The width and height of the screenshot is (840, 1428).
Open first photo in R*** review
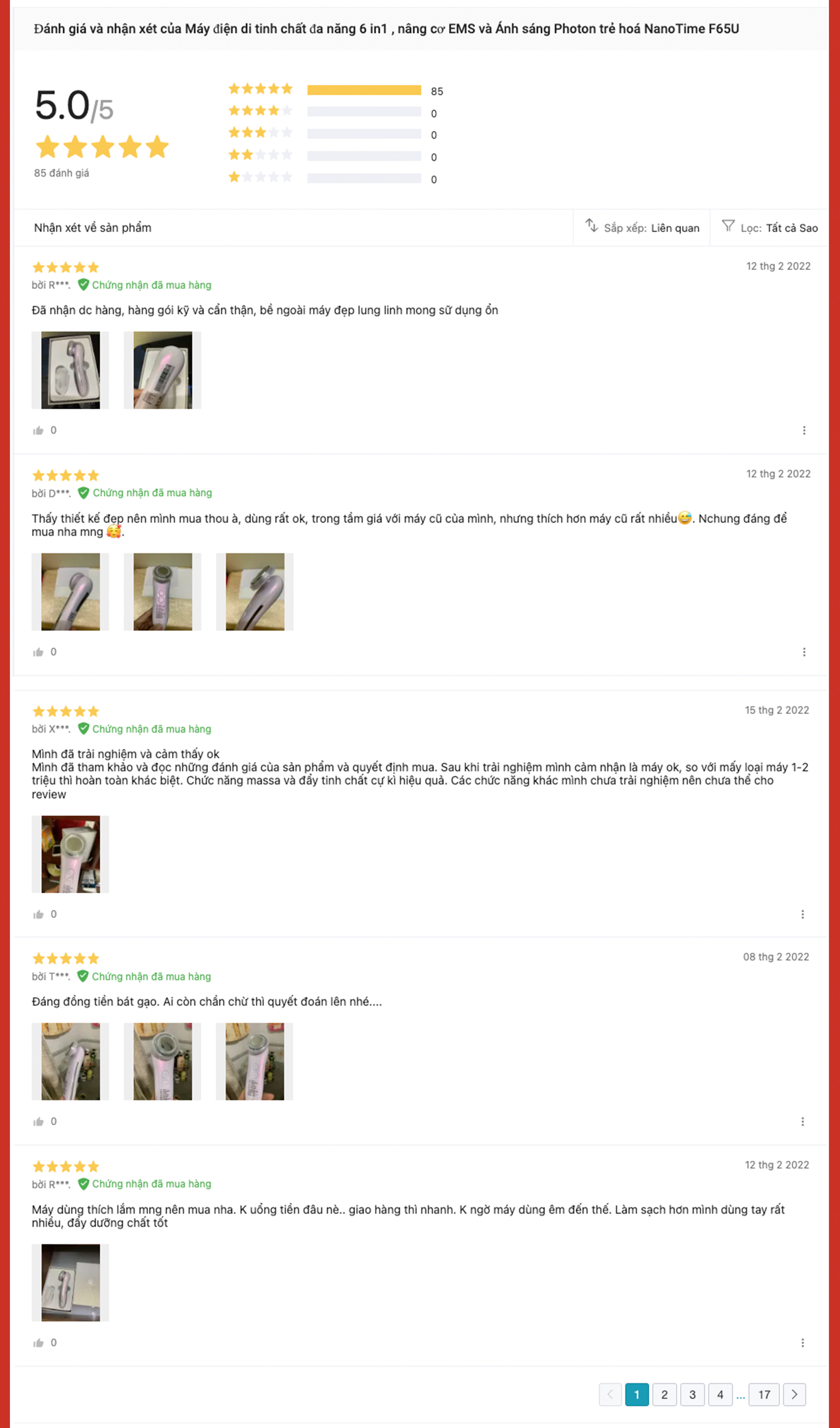pos(70,370)
